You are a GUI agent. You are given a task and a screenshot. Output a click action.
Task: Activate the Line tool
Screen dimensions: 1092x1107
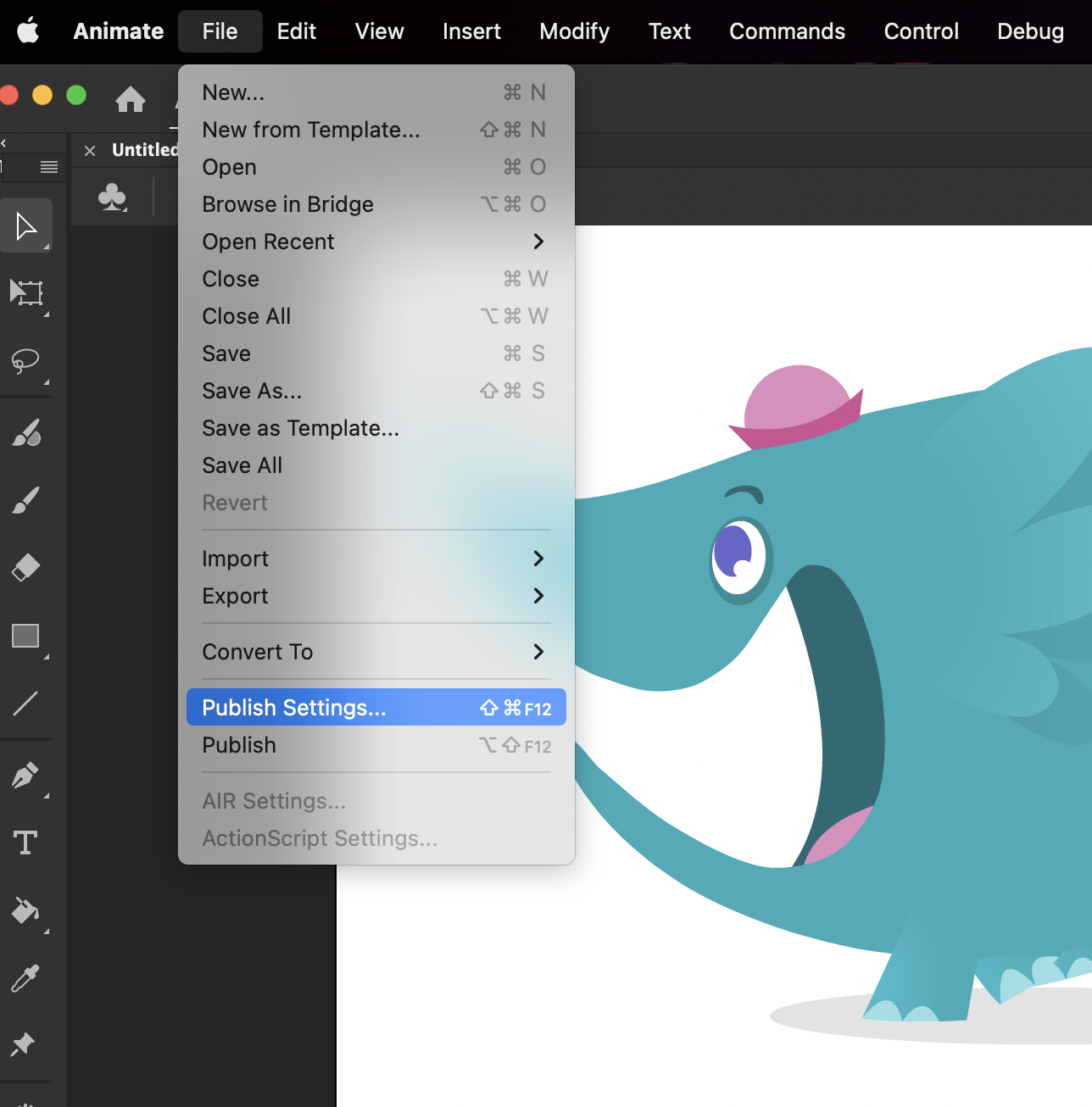coord(25,704)
